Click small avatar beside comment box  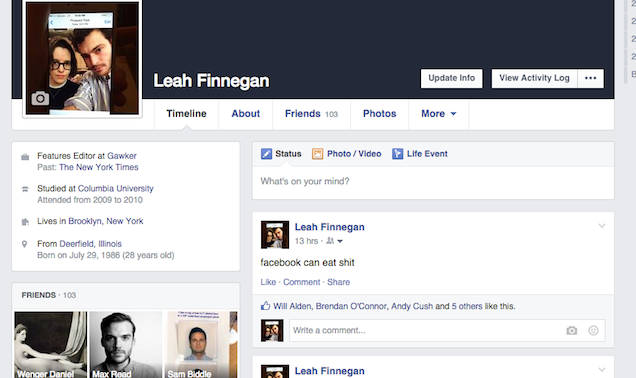272,330
